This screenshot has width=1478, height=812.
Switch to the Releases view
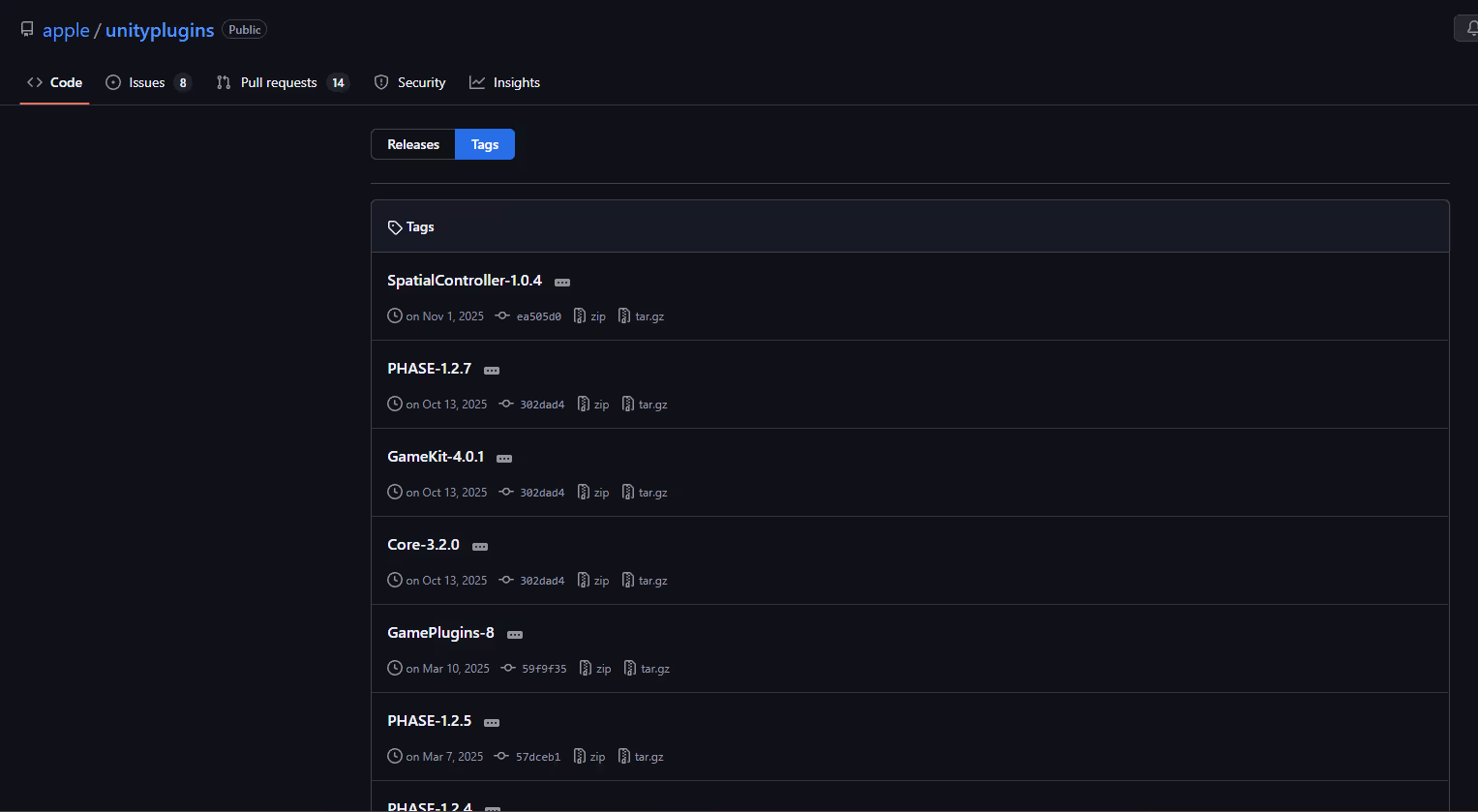pos(413,143)
